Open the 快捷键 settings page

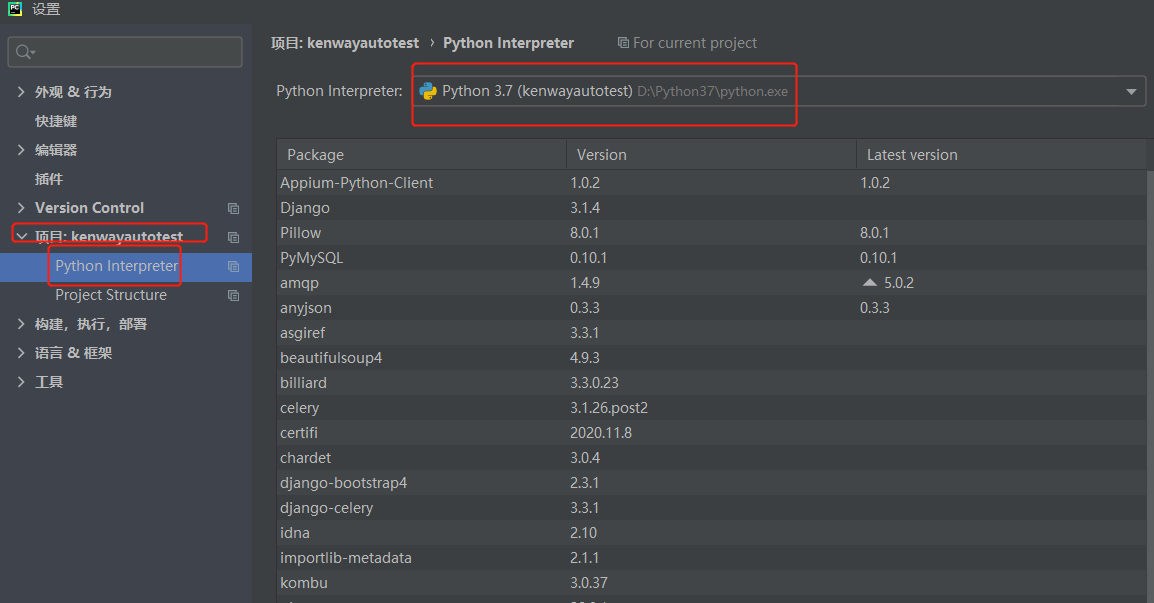click(x=56, y=121)
